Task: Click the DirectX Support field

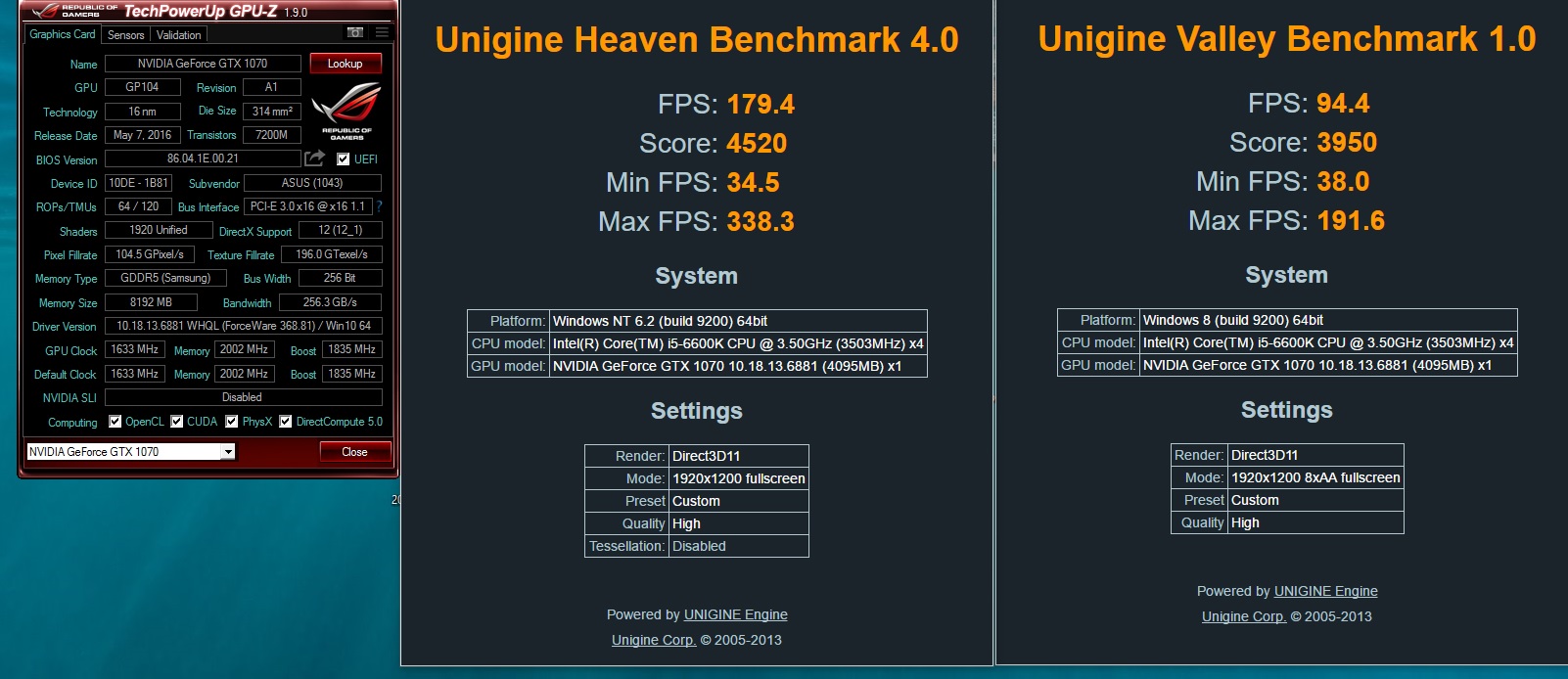Action: click(x=341, y=230)
